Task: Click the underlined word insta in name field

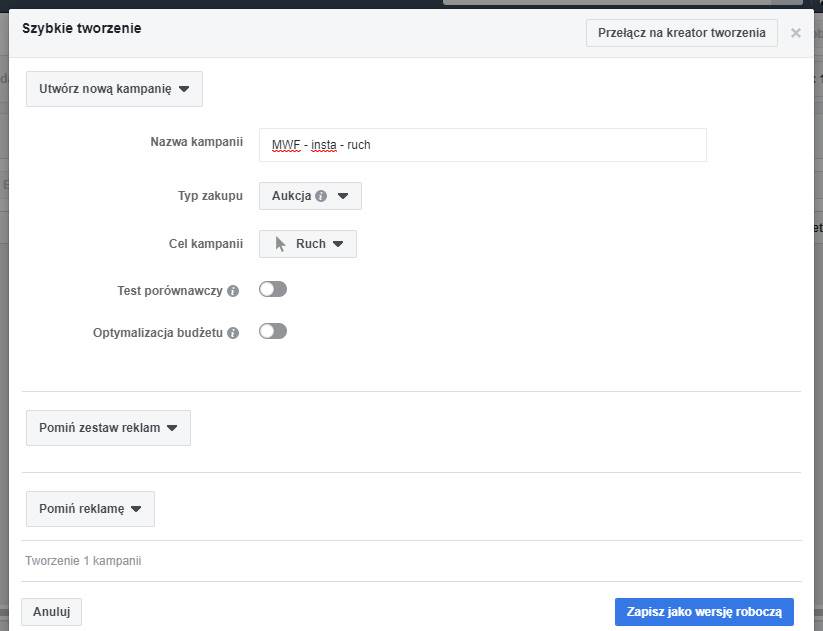Action: 323,145
